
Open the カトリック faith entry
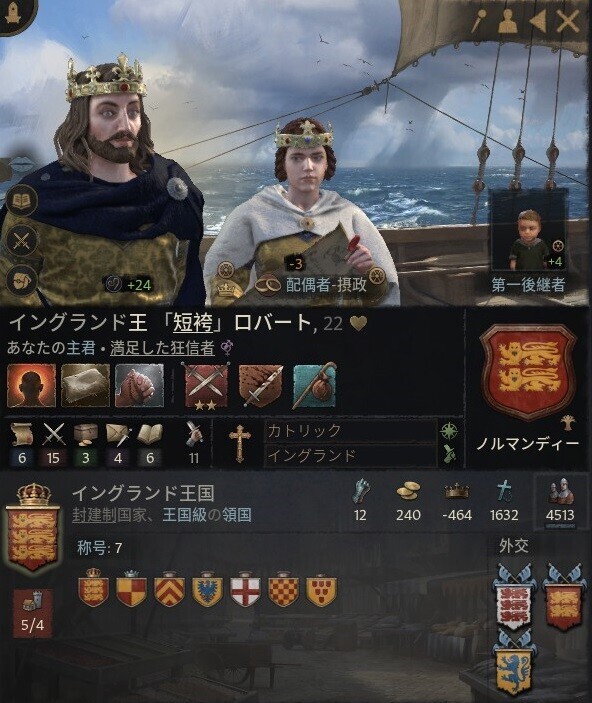pyautogui.click(x=350, y=431)
